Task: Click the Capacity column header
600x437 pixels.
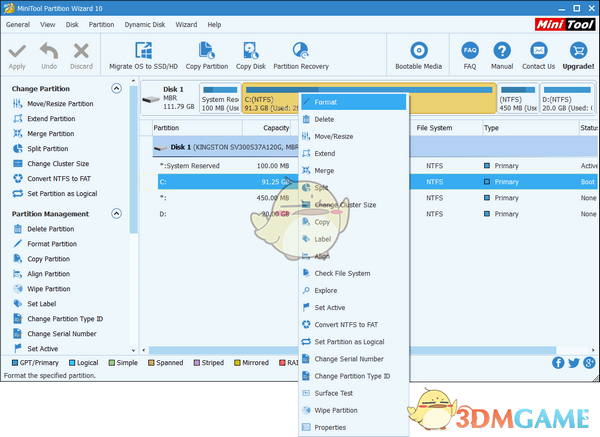Action: coord(276,128)
